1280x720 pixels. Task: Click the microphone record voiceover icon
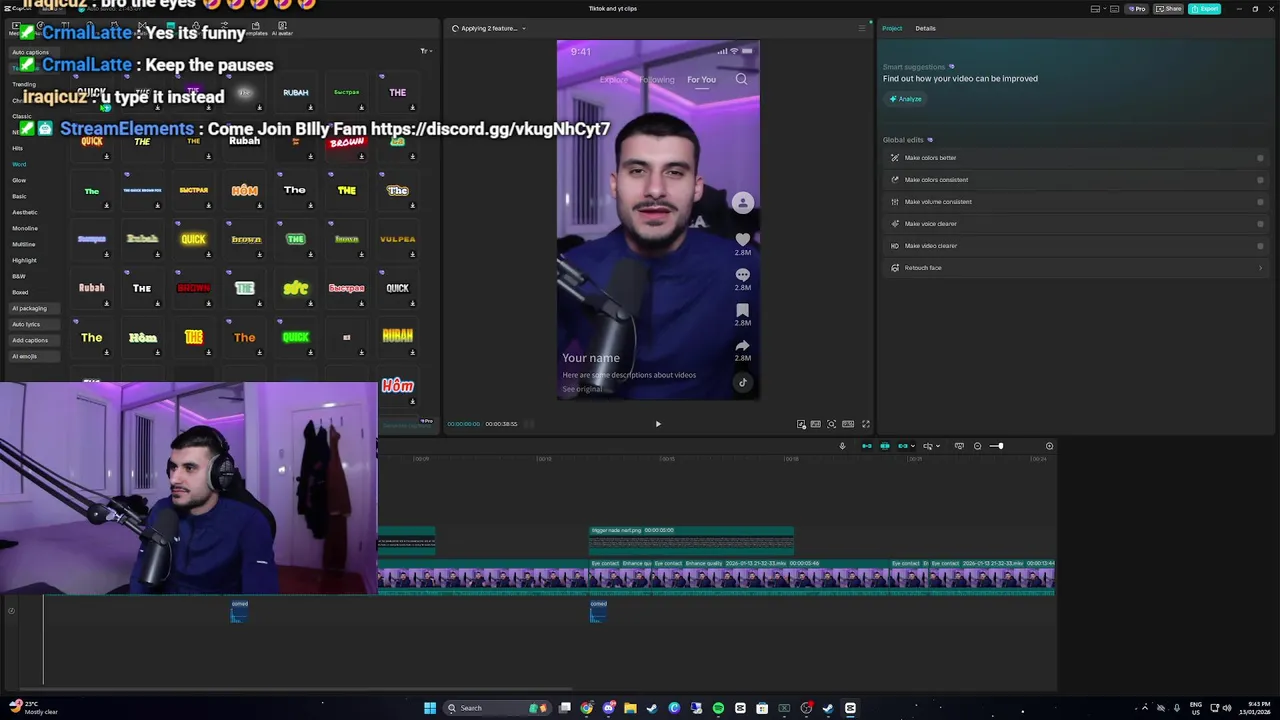pos(842,446)
